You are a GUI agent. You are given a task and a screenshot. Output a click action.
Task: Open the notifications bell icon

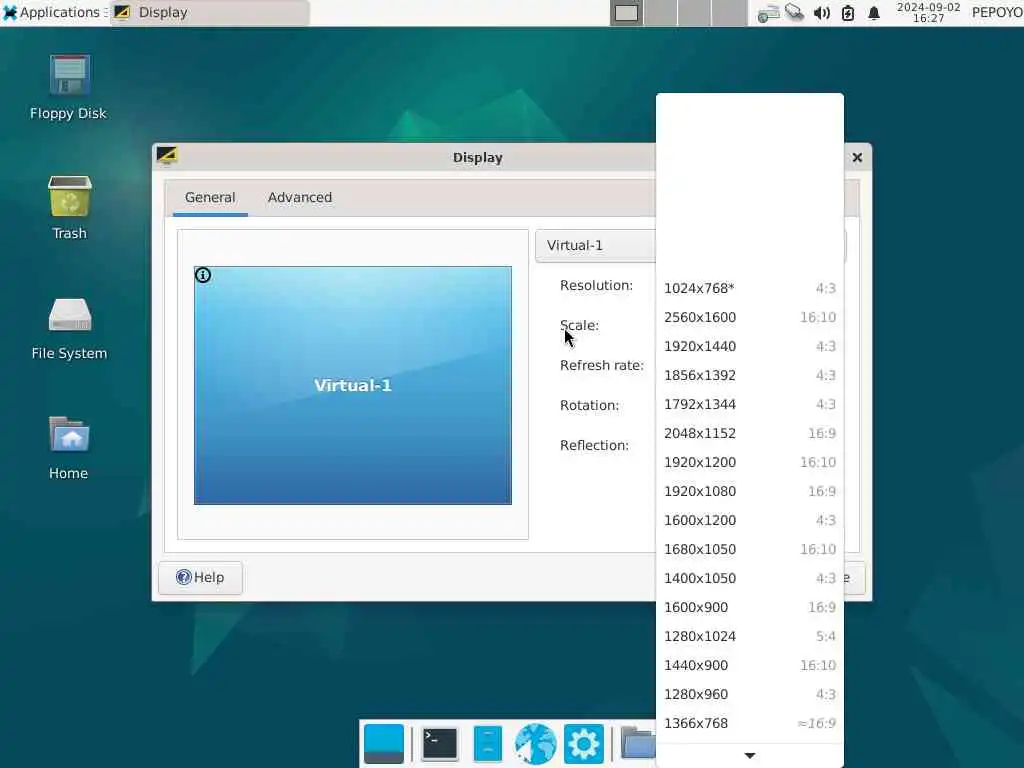click(874, 13)
